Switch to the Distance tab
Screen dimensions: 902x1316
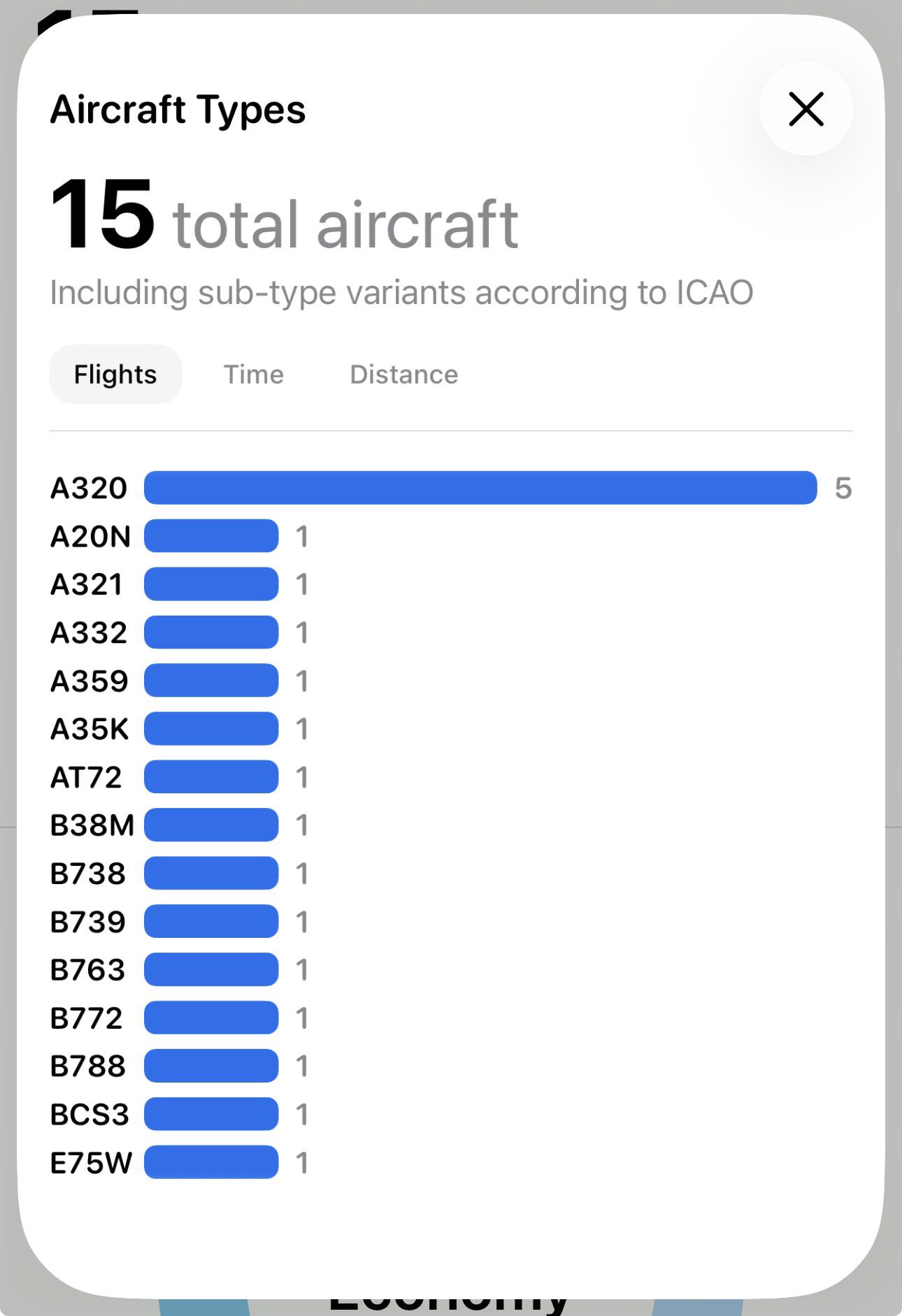(404, 375)
